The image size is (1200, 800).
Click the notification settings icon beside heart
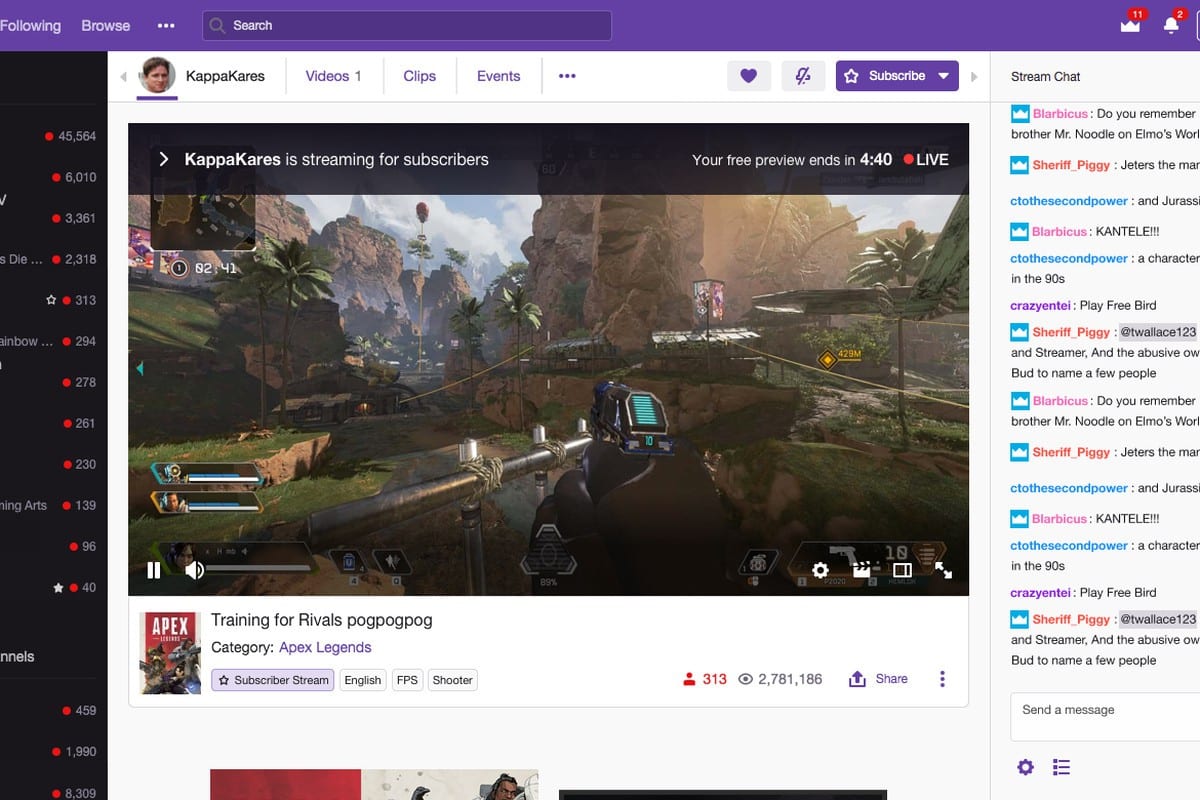803,76
